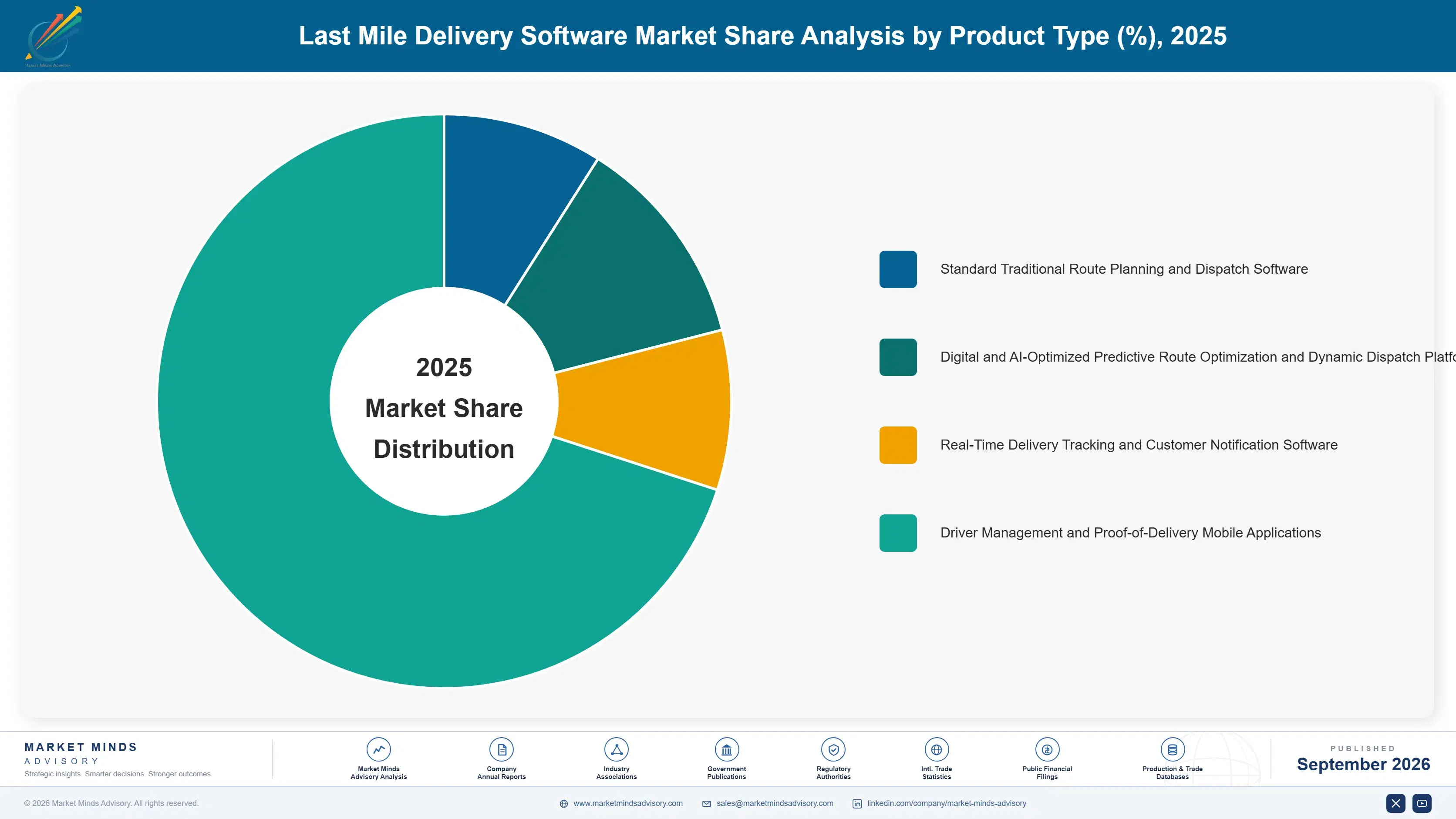Screen dimensions: 1456x819
Task: Click the Public Financial Filings icon
Action: [1047, 749]
